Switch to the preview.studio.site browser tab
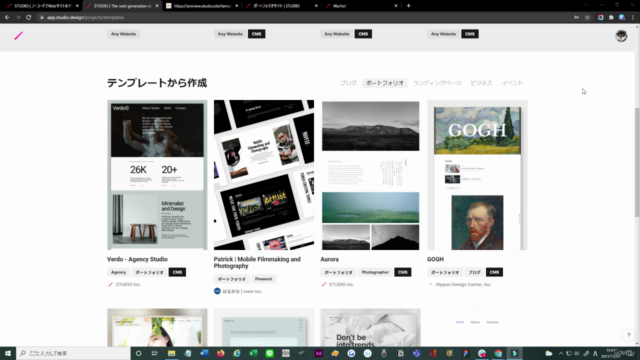 click(202, 6)
